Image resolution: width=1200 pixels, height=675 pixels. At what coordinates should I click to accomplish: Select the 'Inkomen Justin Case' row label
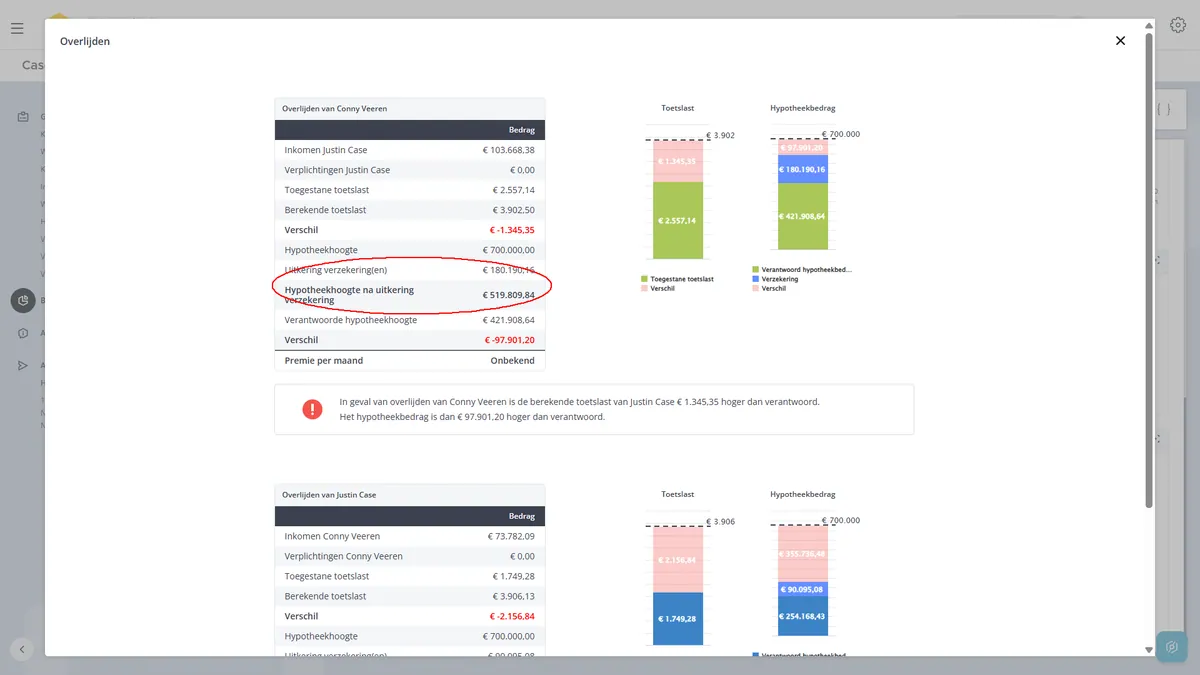tap(326, 150)
